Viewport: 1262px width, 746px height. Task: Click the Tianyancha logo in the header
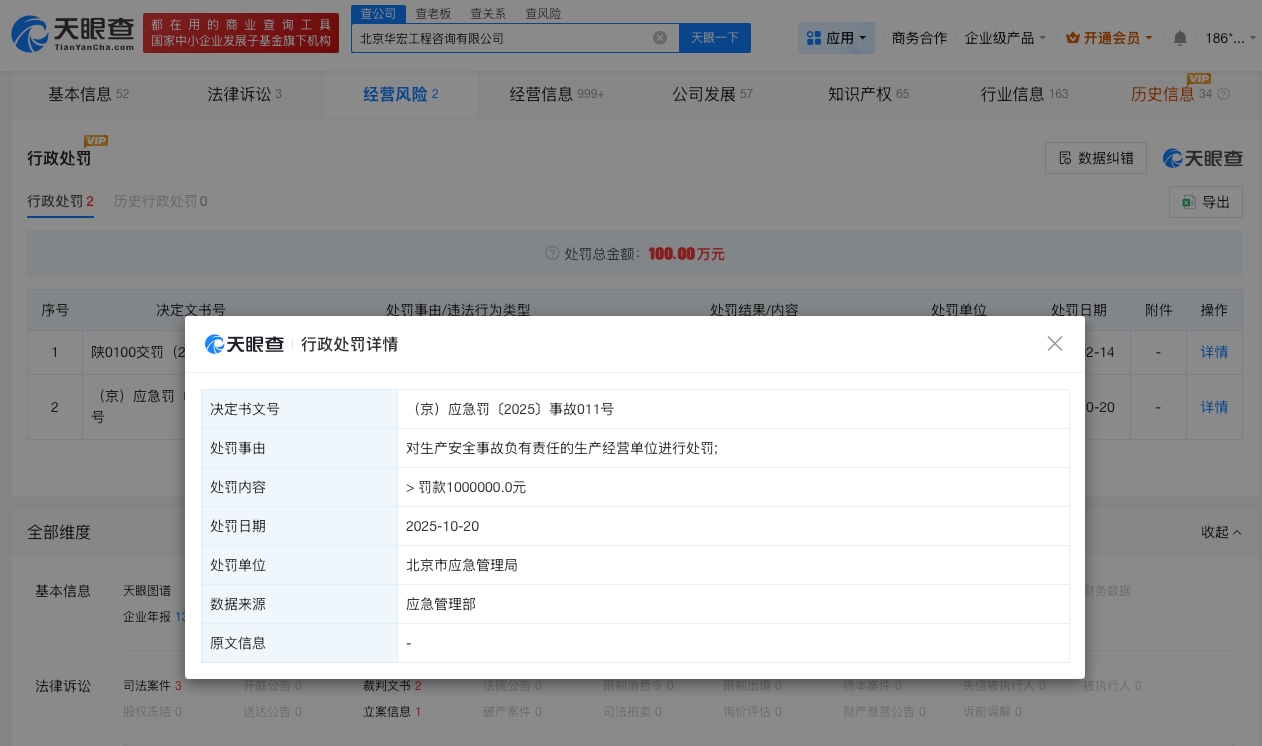point(73,34)
